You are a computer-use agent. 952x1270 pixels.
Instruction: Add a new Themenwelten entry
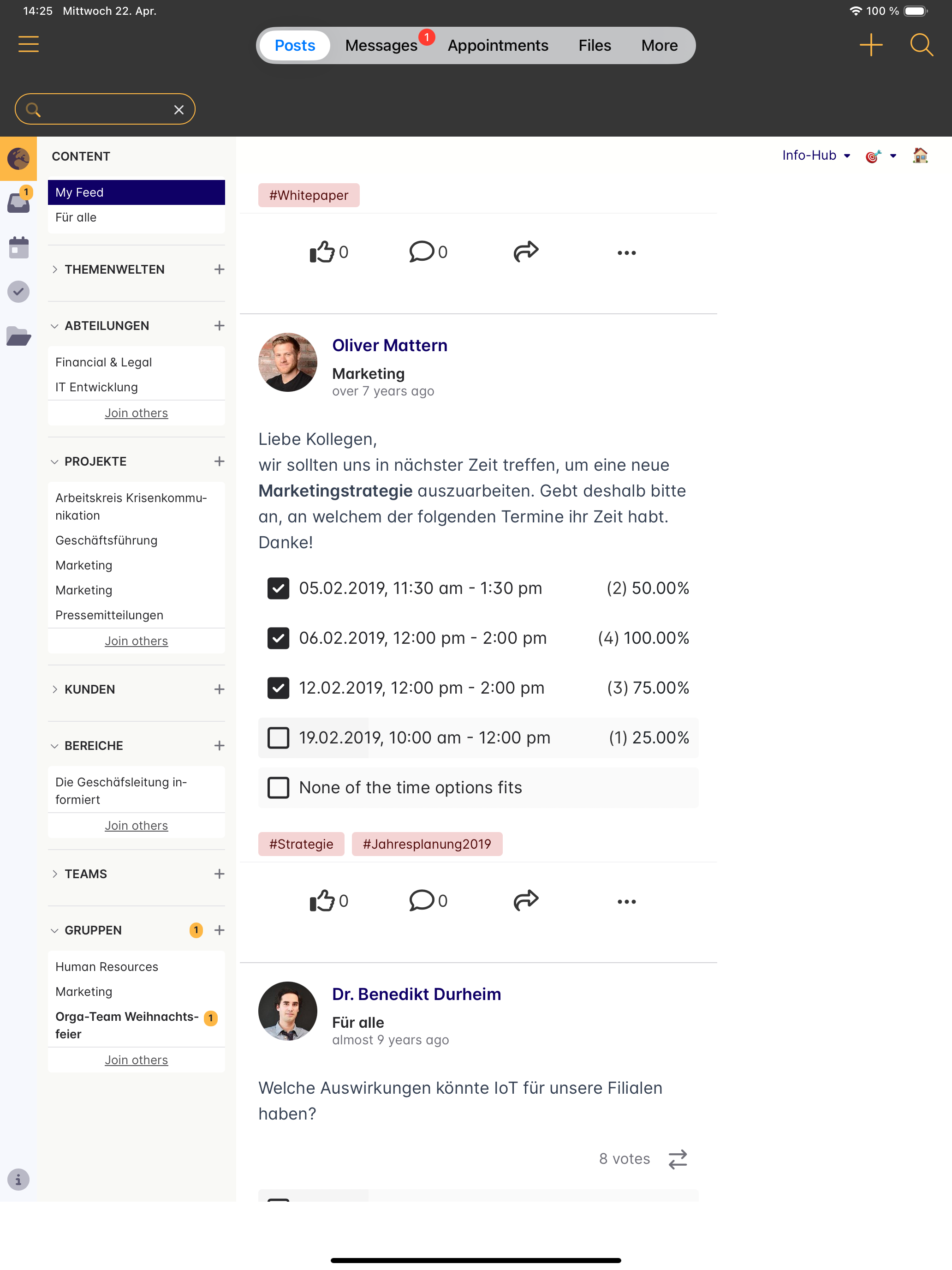coord(219,269)
